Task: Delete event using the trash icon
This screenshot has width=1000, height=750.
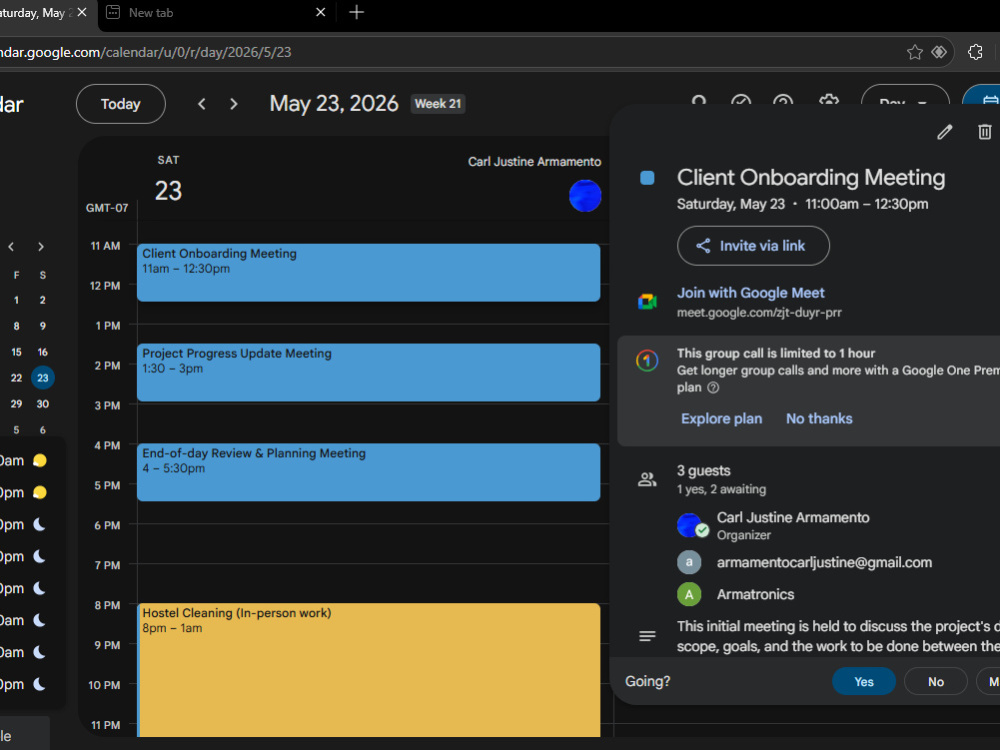Action: [x=984, y=132]
